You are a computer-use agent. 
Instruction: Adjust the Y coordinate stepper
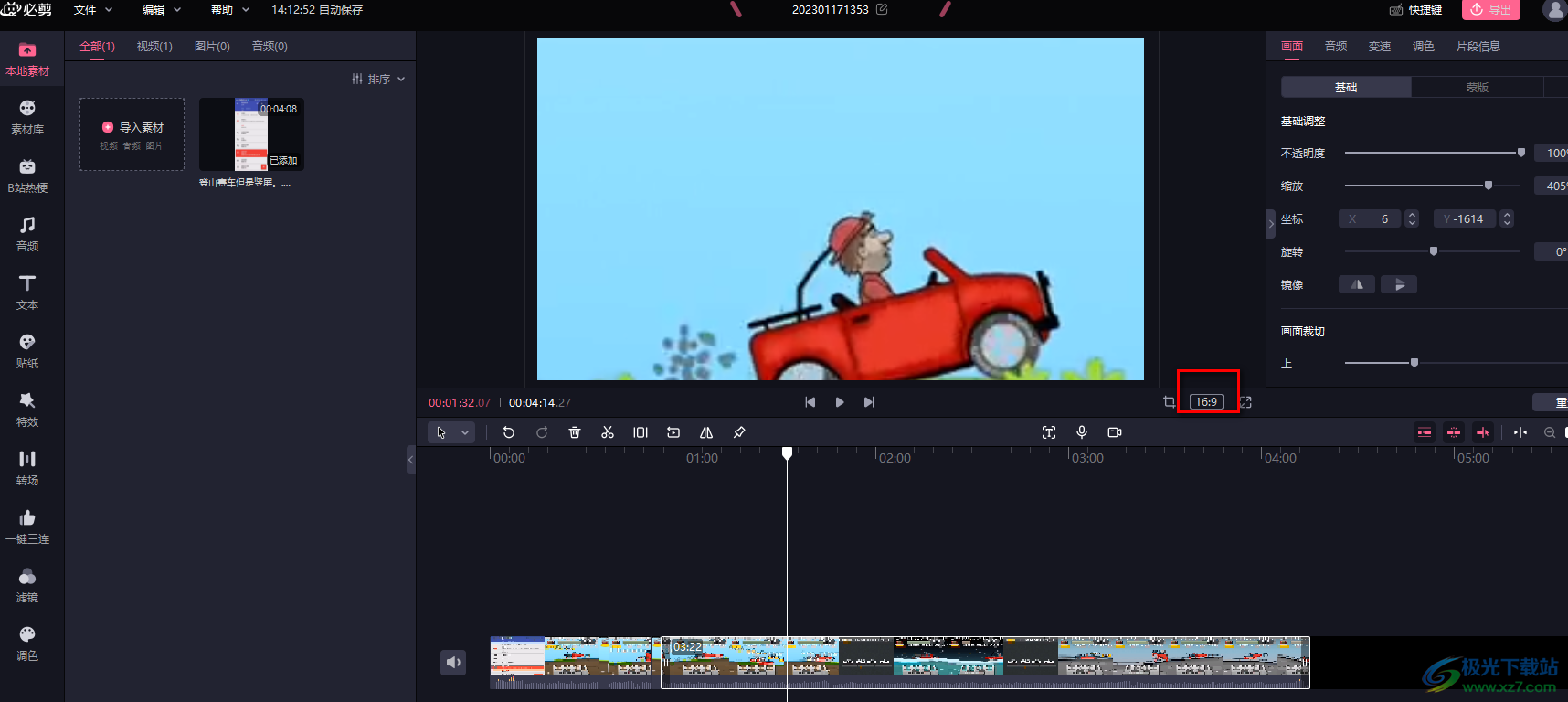point(1507,218)
